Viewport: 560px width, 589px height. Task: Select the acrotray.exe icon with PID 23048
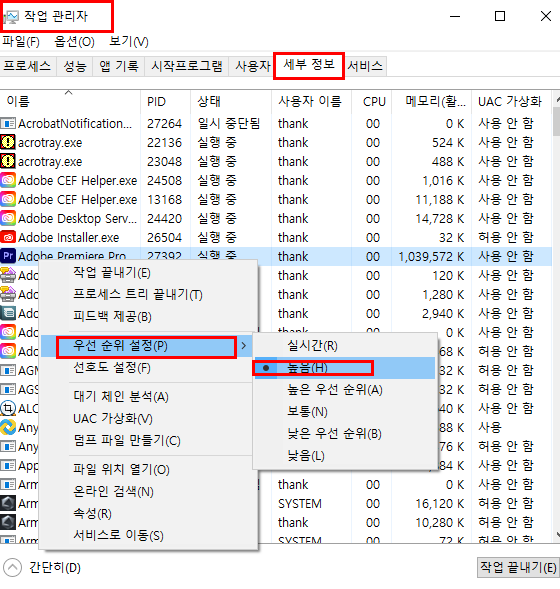click(8, 162)
